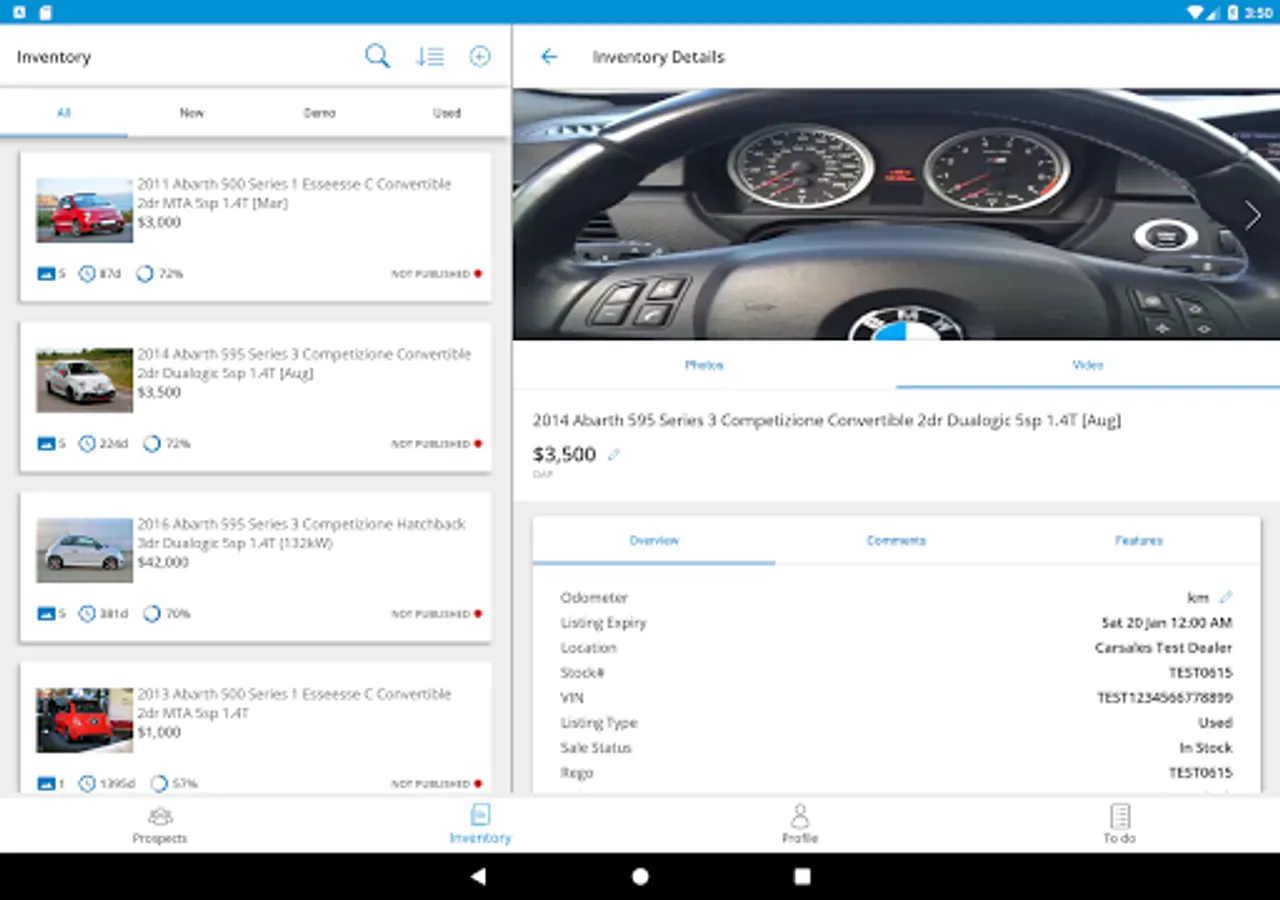Add a new inventory item with plus icon

480,57
